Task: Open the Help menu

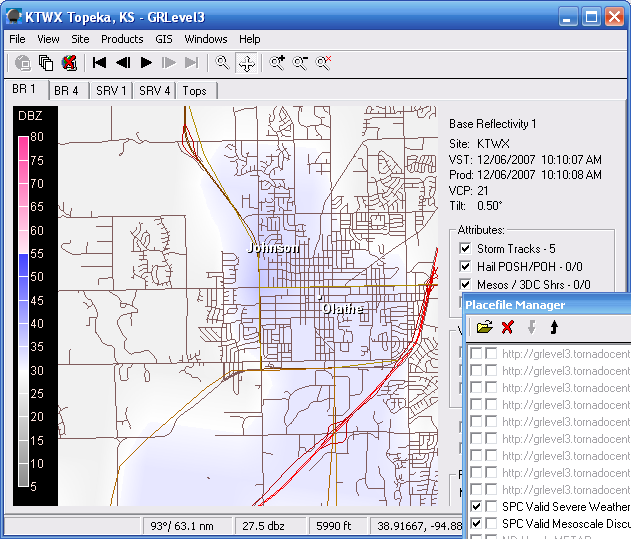Action: (x=250, y=39)
